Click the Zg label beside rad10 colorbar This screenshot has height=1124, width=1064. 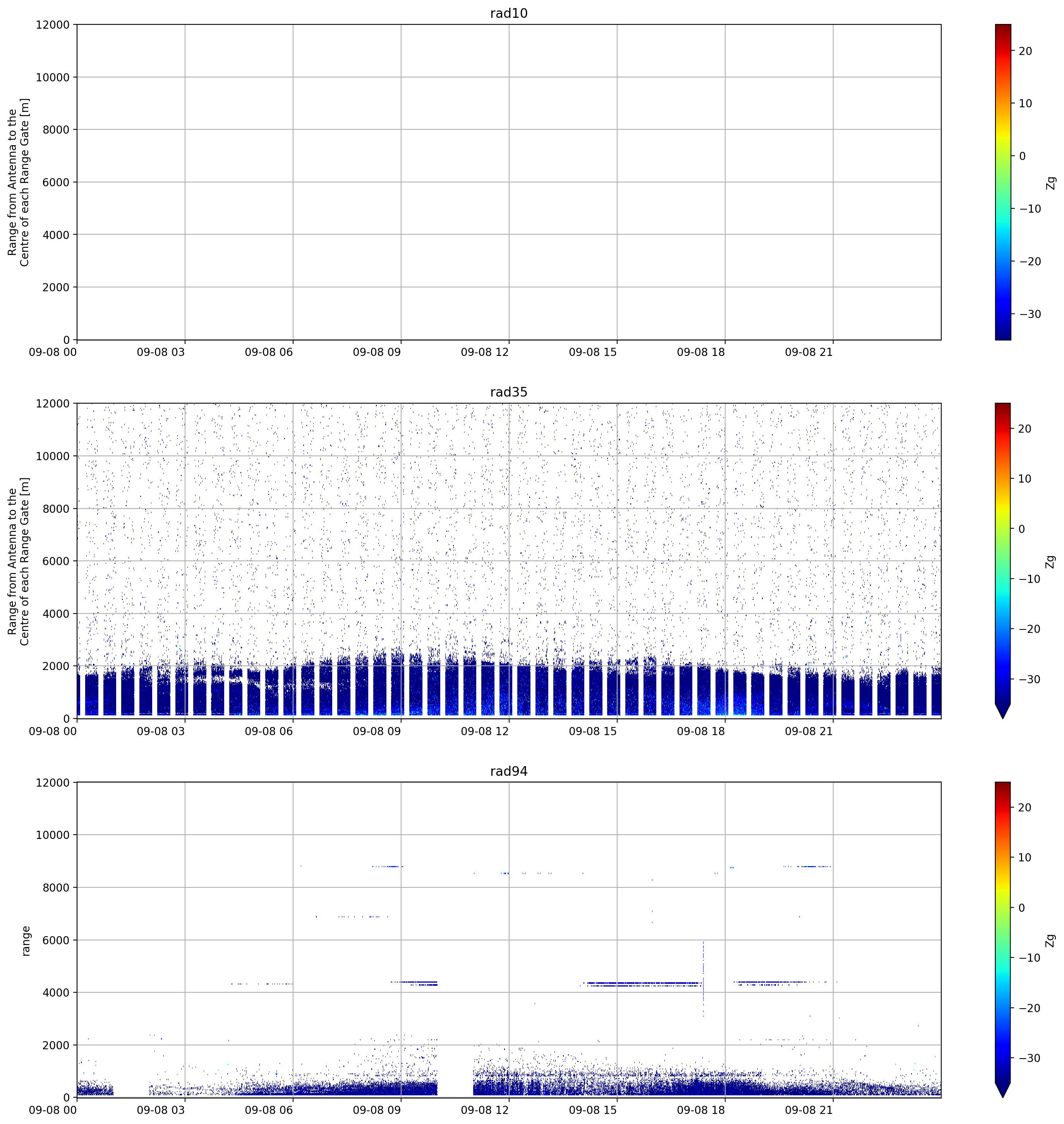coord(1051,183)
